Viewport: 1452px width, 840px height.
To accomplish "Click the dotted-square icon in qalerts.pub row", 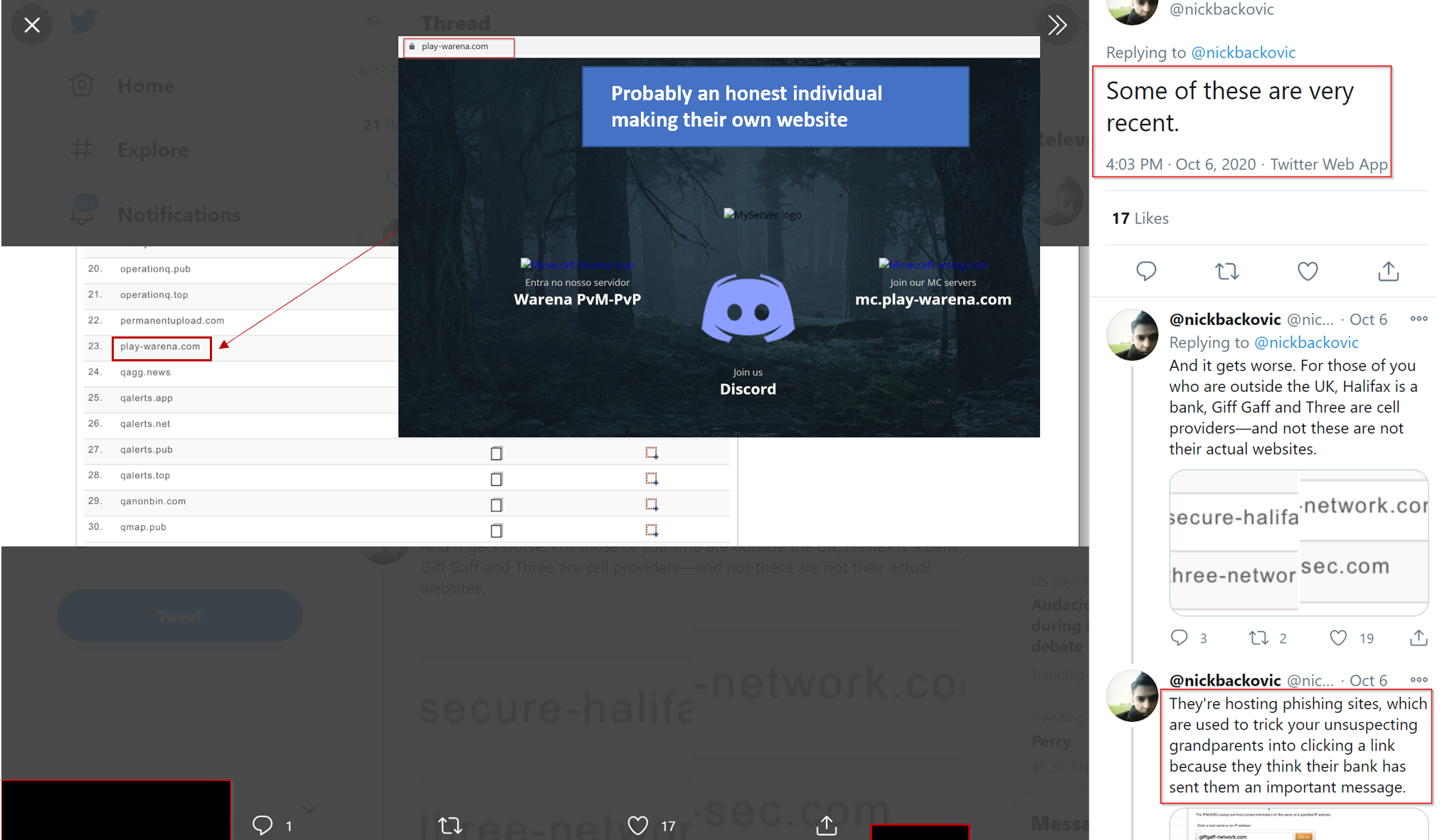I will click(x=651, y=453).
